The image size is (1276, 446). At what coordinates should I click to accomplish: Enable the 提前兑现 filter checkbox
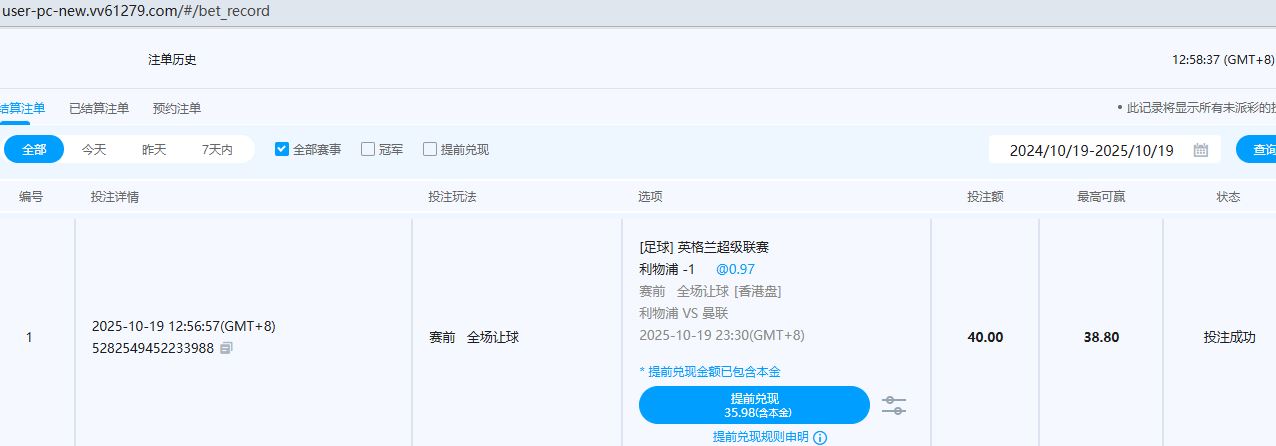point(430,149)
